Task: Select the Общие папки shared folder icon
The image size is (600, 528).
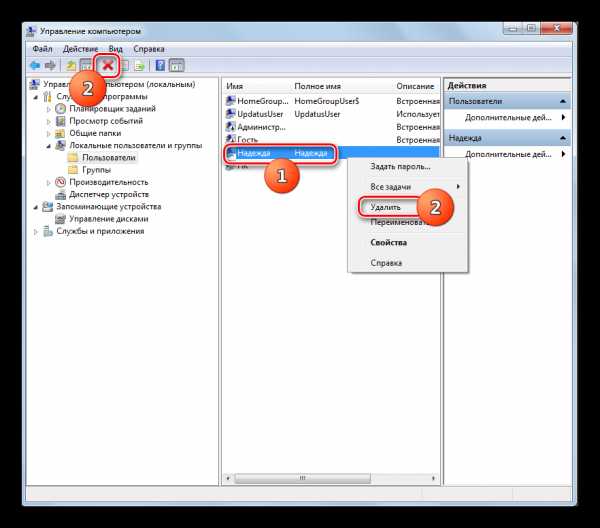Action: (x=60, y=134)
